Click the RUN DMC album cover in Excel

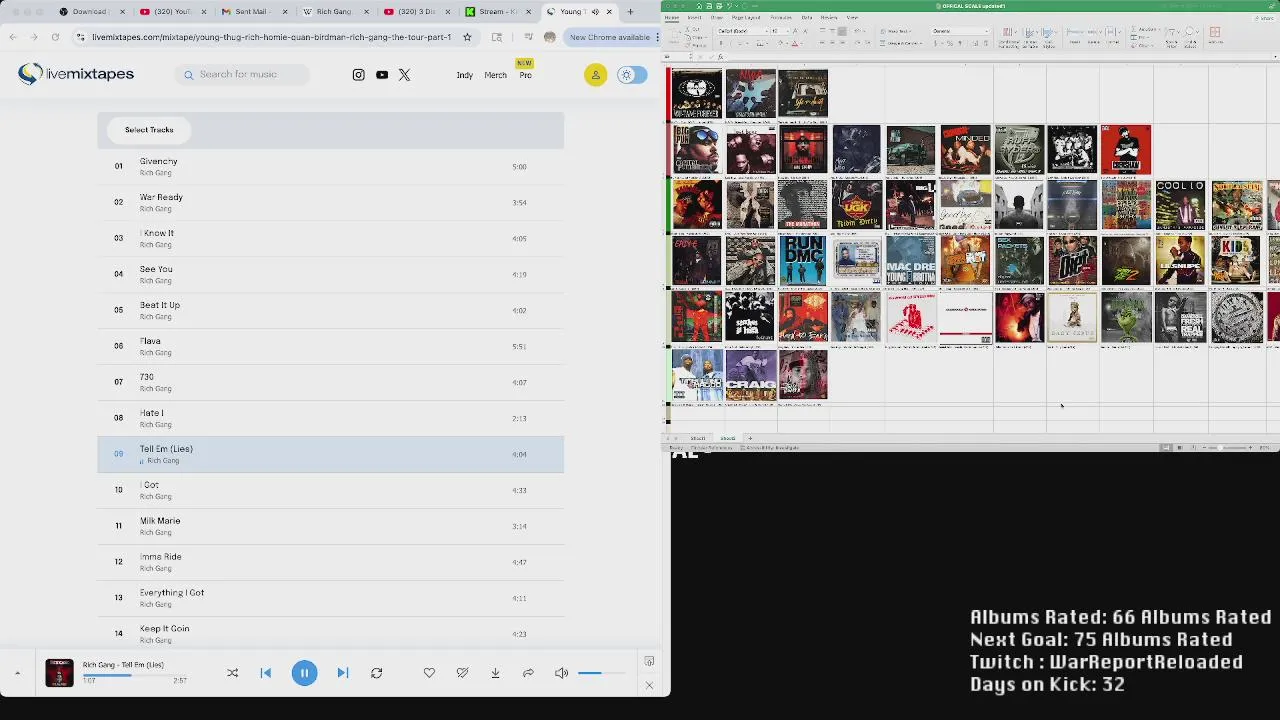[803, 260]
